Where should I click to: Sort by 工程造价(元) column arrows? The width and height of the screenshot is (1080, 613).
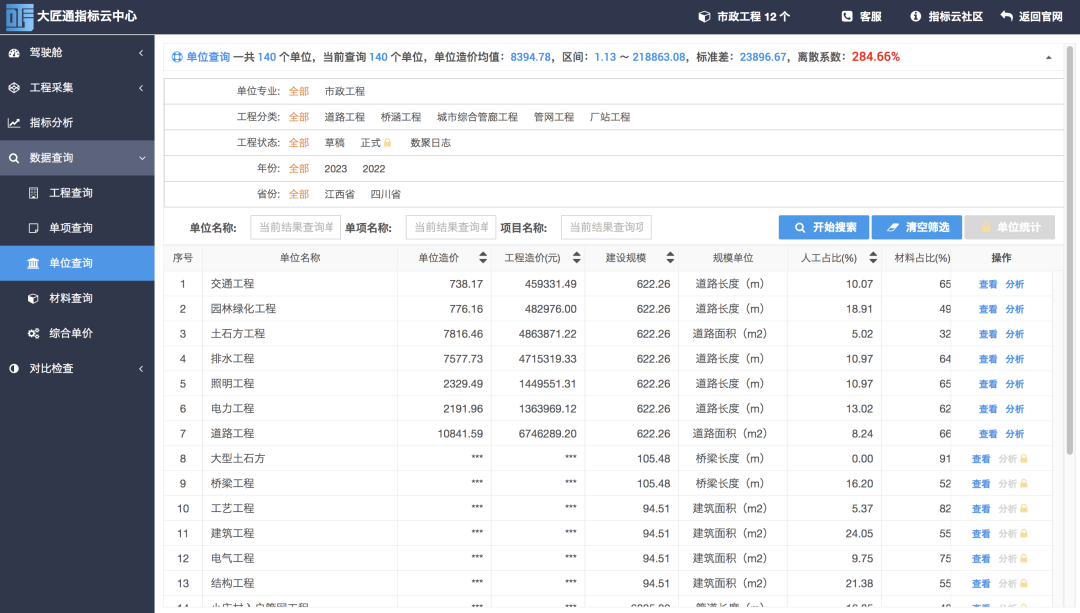[x=577, y=258]
